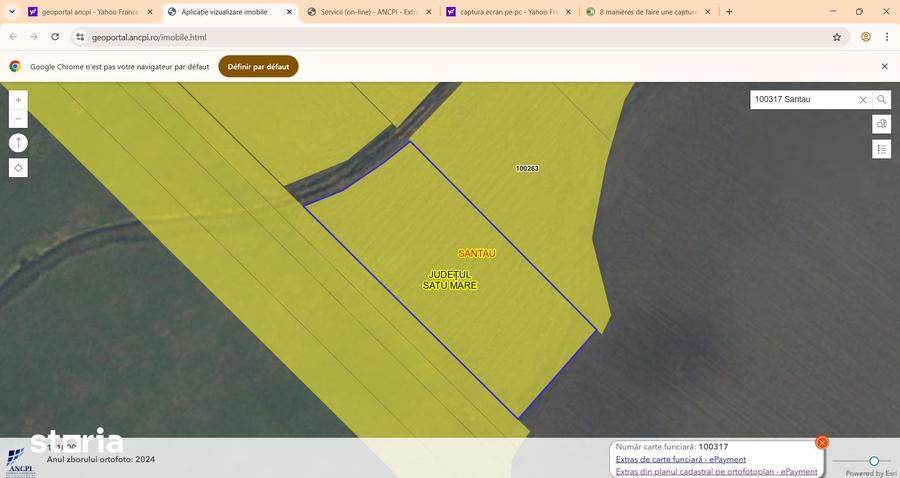Screen dimensions: 900x478
Task: Click parcel label 100263 on map
Action: 527,169
